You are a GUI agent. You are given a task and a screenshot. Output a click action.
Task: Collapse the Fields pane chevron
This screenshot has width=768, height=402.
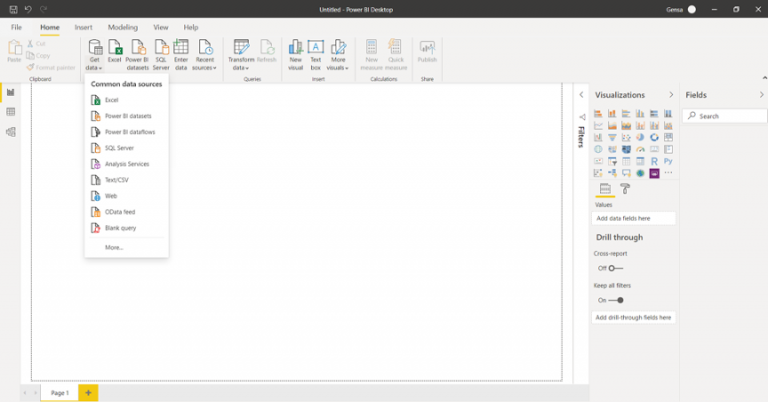pyautogui.click(x=761, y=95)
